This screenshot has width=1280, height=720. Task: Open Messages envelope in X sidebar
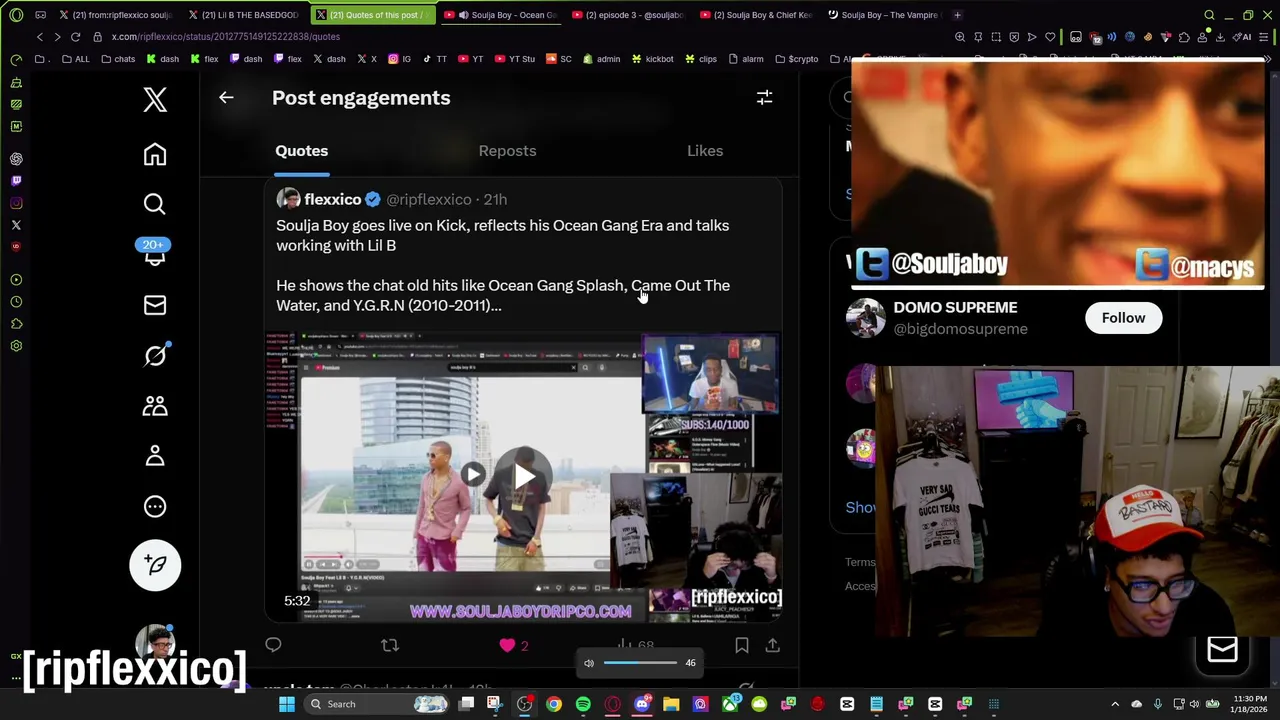[x=154, y=305]
